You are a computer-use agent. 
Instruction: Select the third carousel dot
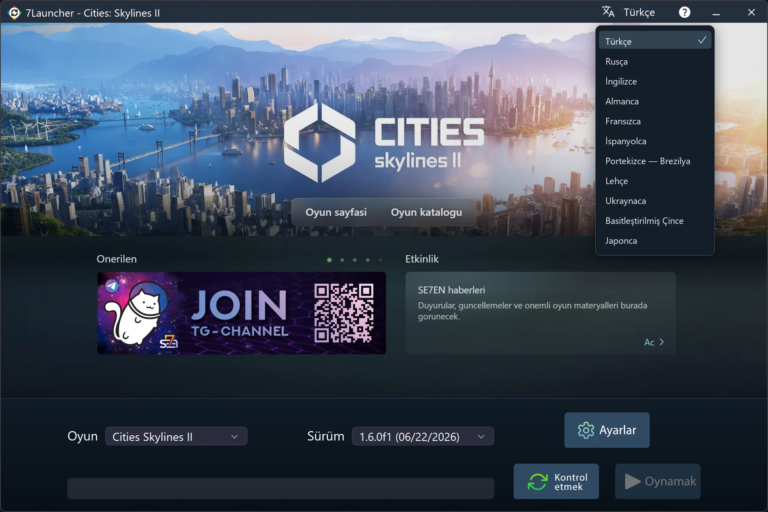click(x=355, y=260)
